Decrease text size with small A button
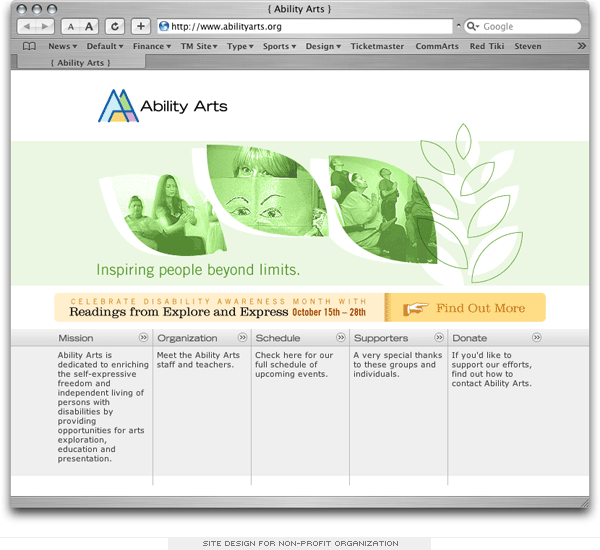 pos(71,27)
